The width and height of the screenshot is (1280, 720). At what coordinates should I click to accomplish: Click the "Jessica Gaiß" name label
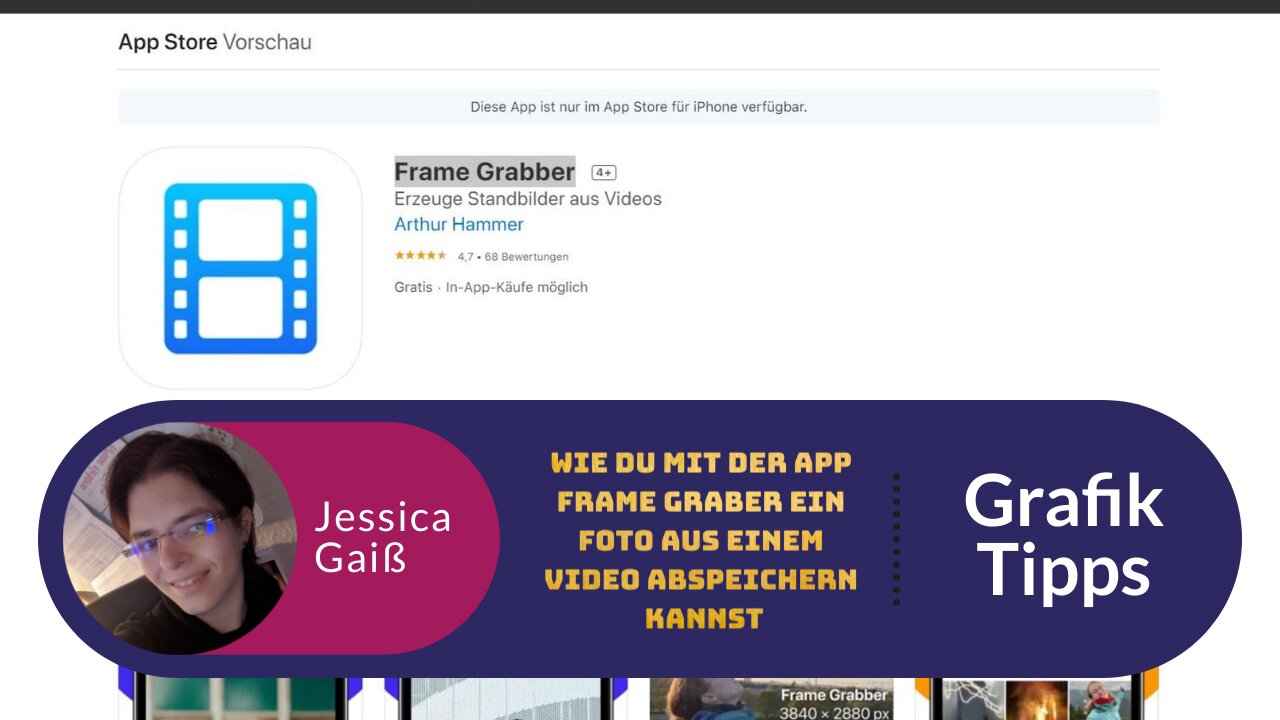[383, 538]
